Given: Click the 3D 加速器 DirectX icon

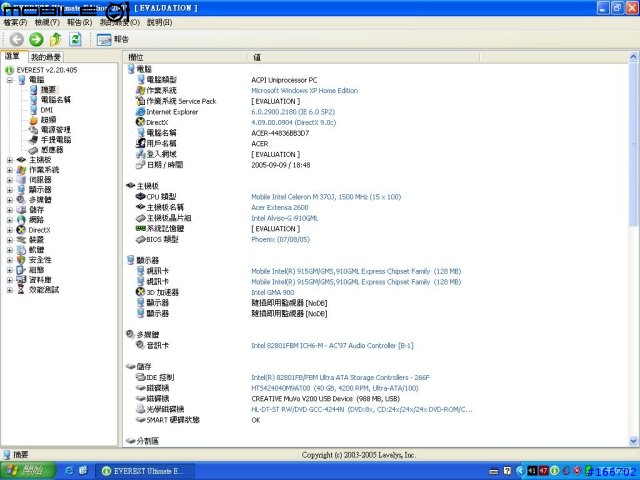Looking at the screenshot, I should tap(140, 292).
